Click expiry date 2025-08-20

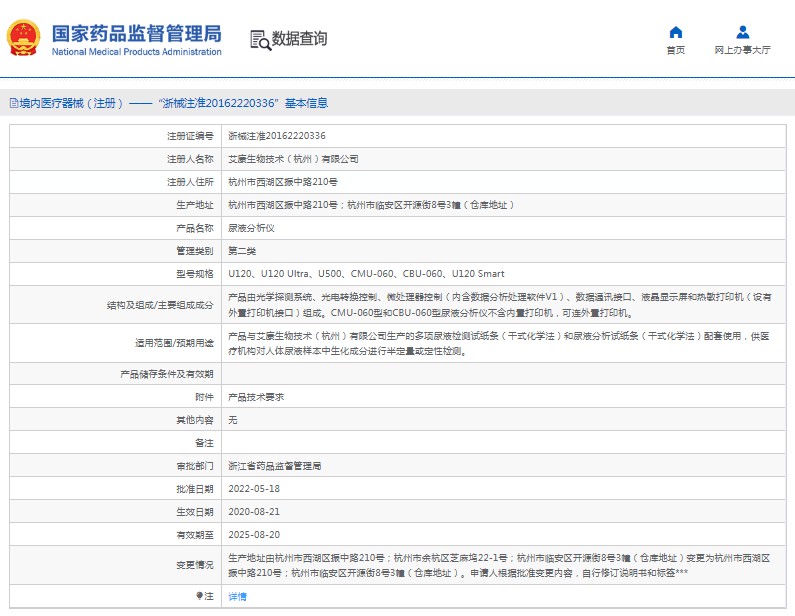254,534
